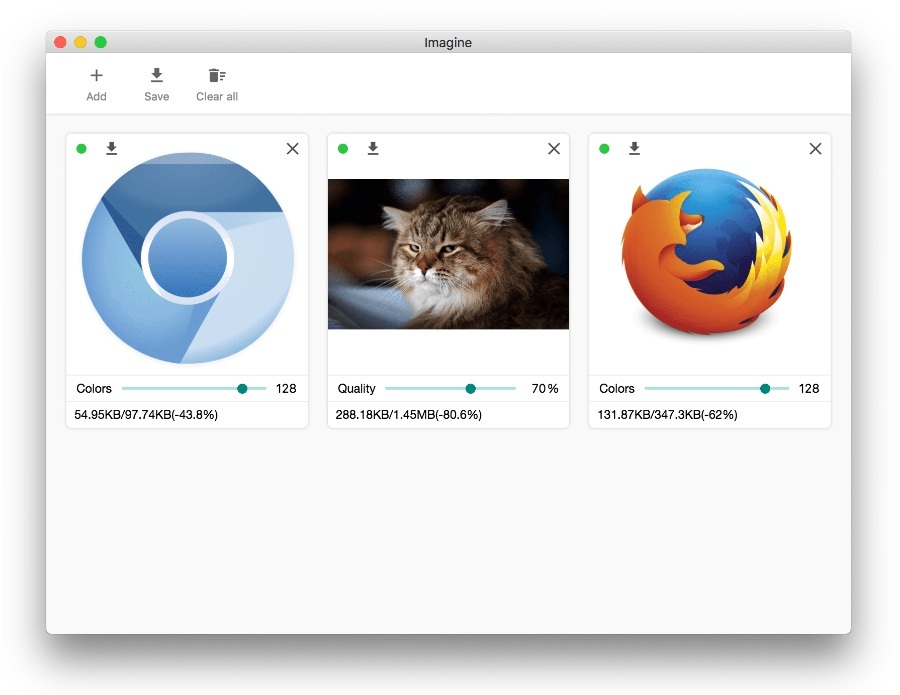The width and height of the screenshot is (900, 695).
Task: Download the optimized cat photo
Action: [373, 149]
